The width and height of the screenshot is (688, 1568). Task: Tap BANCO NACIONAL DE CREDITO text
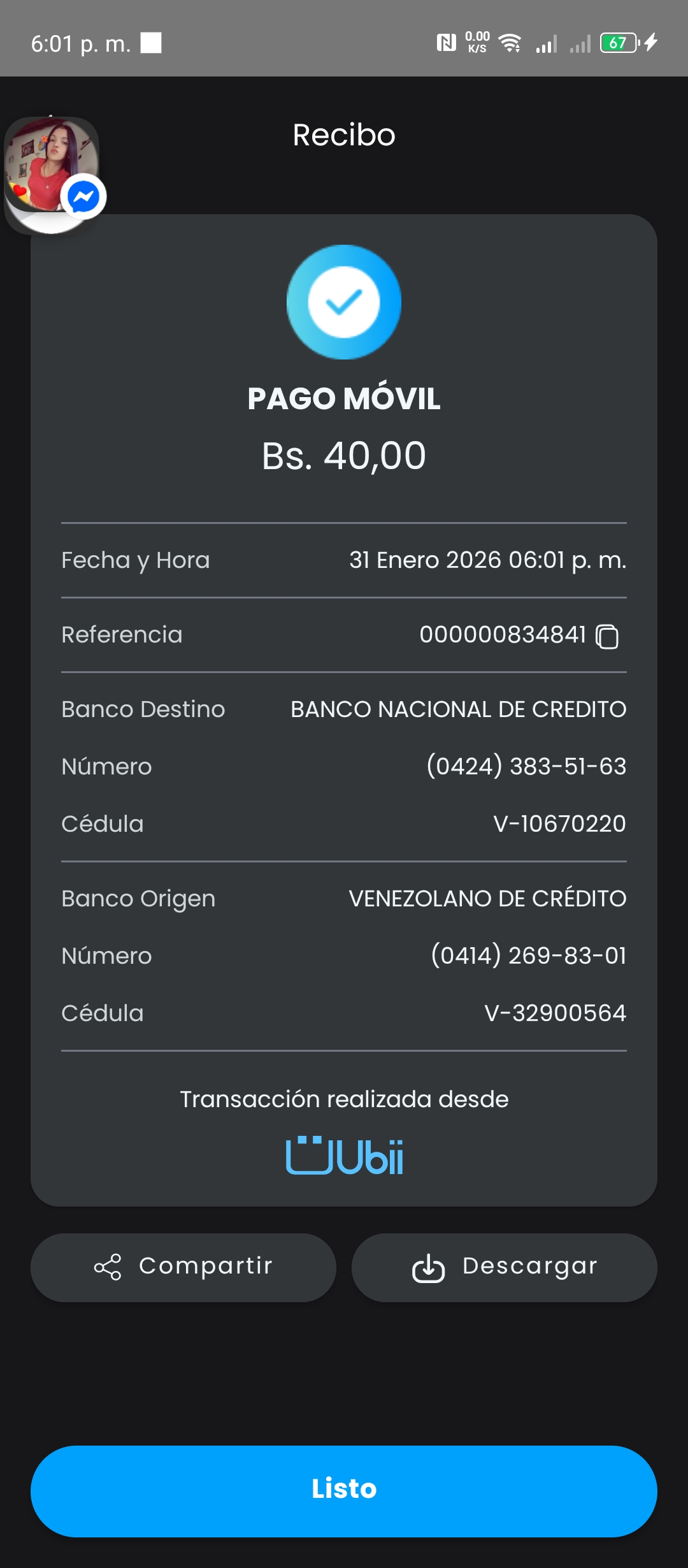[x=458, y=709]
